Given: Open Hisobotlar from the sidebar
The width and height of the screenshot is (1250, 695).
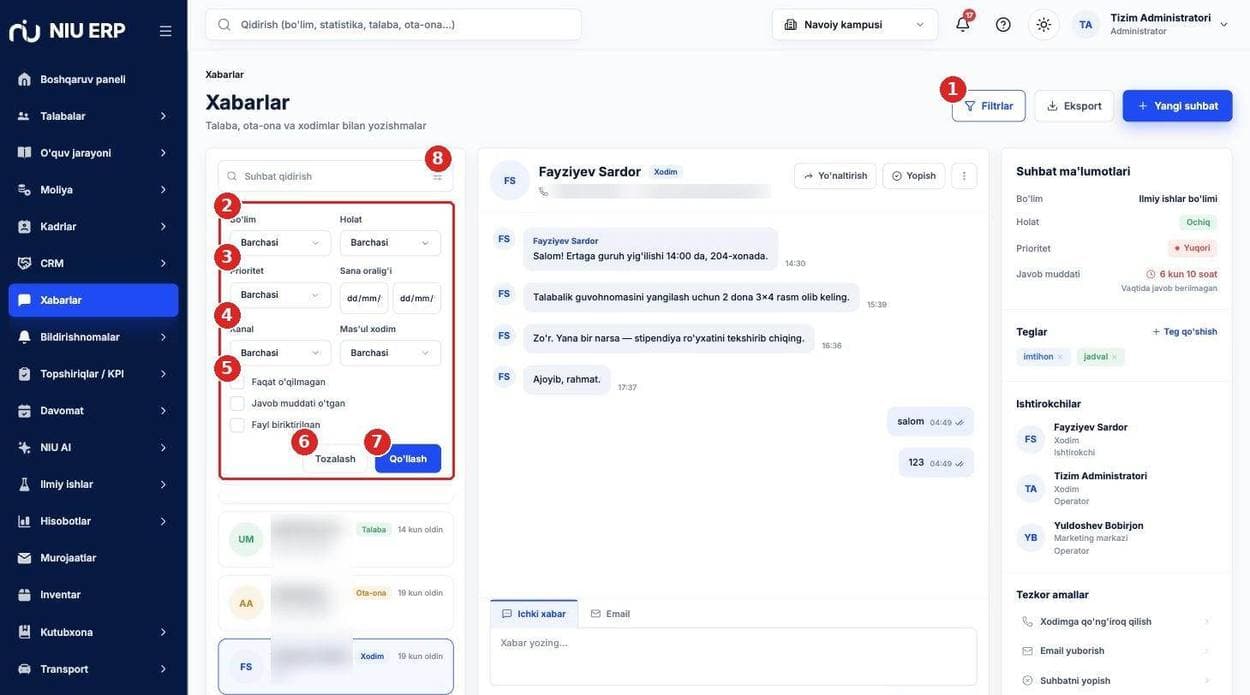Looking at the screenshot, I should [x=93, y=521].
